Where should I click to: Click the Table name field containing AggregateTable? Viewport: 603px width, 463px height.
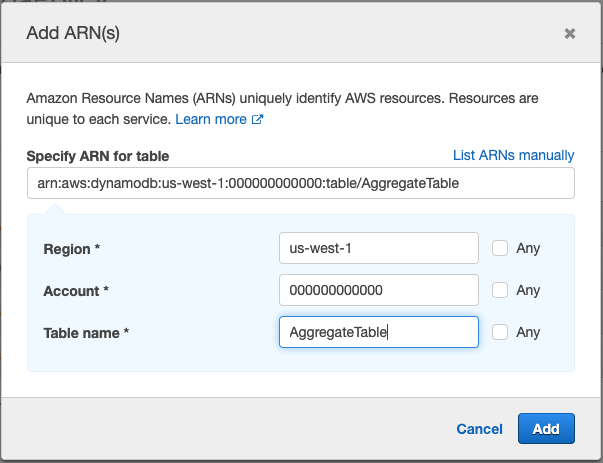pyautogui.click(x=379, y=332)
